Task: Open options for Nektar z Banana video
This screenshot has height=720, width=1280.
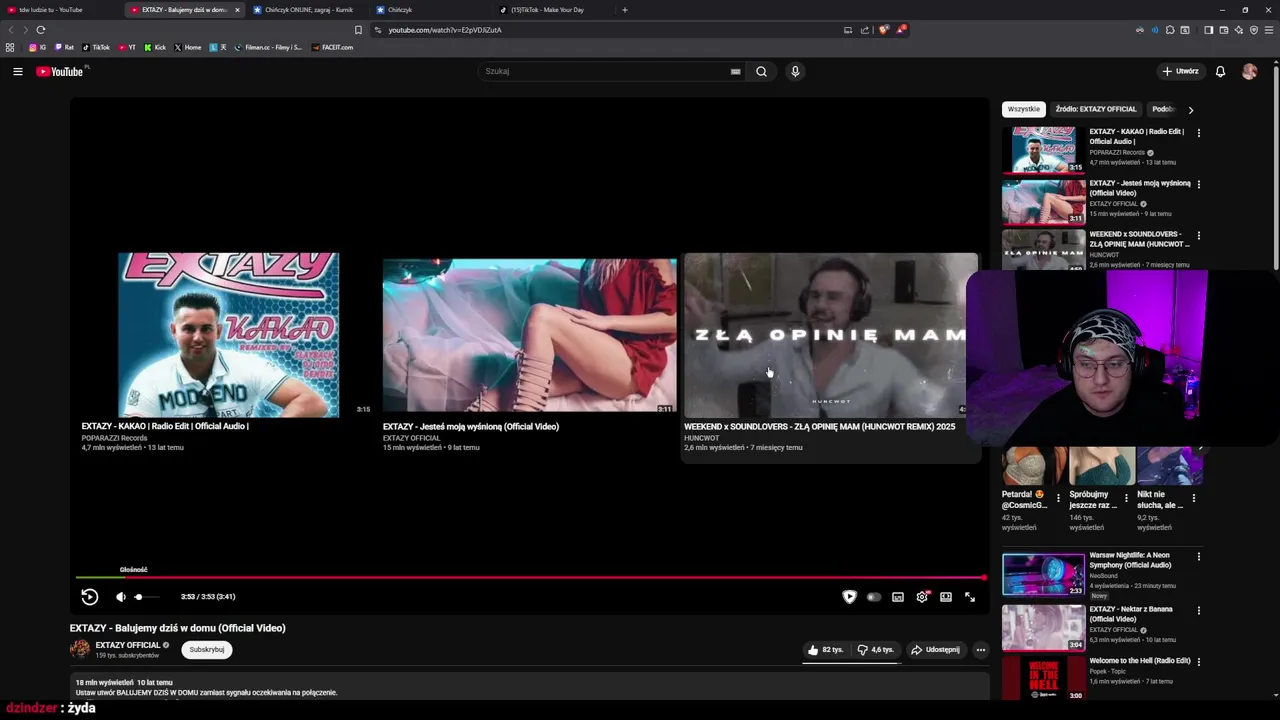Action: 1198,610
